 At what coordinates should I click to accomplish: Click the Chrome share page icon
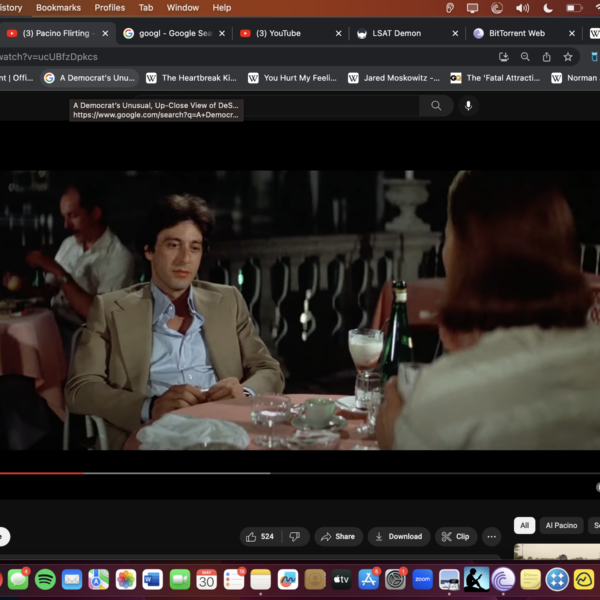(x=546, y=57)
